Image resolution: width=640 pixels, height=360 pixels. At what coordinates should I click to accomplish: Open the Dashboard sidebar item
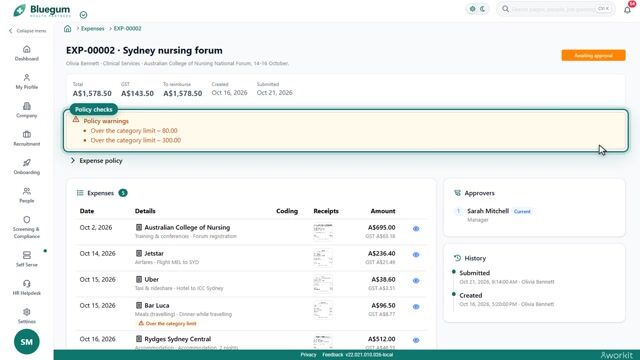[27, 53]
